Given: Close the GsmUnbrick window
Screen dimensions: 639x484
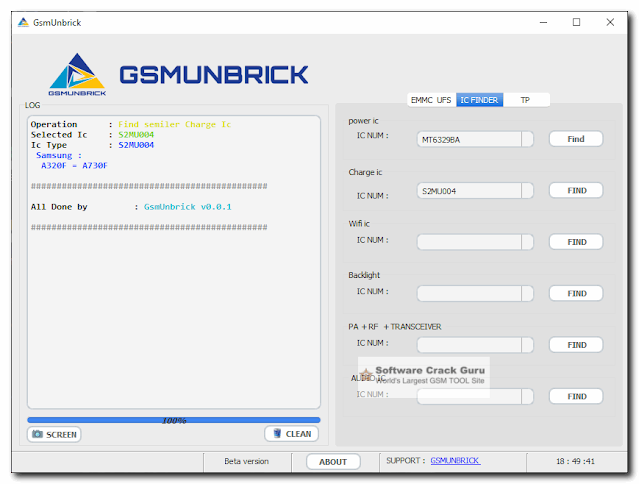Looking at the screenshot, I should coord(610,22).
